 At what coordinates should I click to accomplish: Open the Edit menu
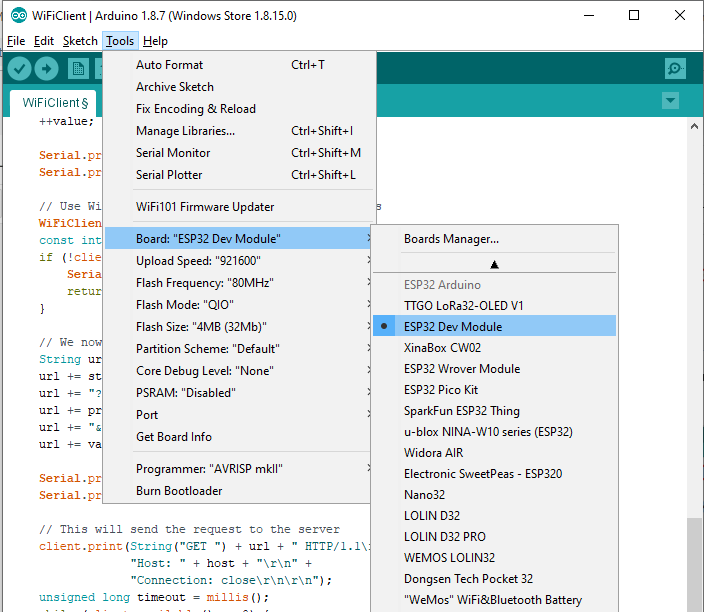44,41
